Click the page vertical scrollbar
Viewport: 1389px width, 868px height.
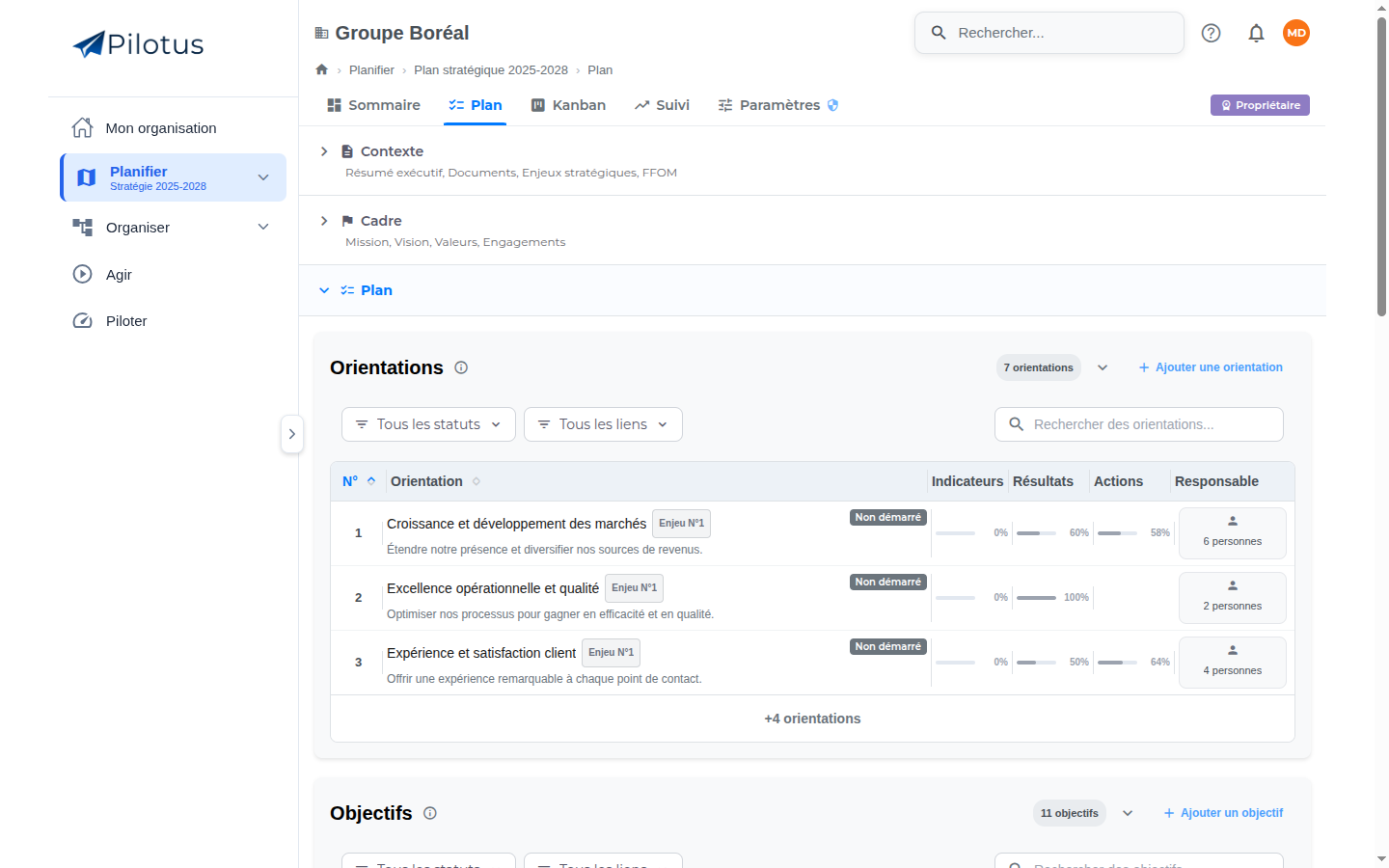[x=1381, y=166]
